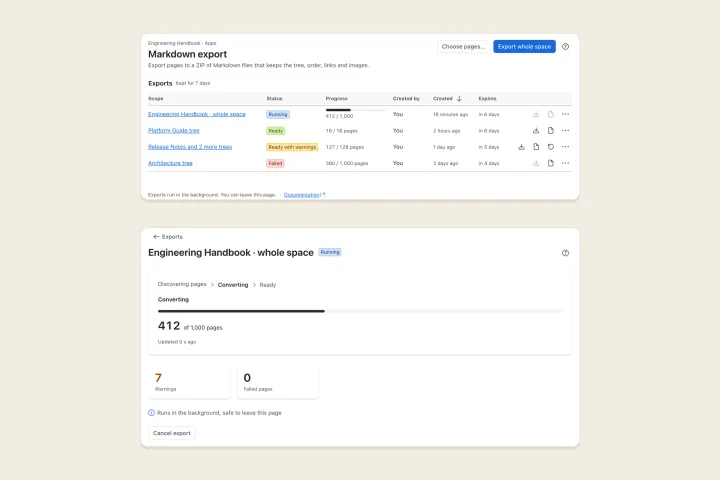Click 'in 5 days' expiry cell
Screen dimensions: 720x480
[x=489, y=147]
